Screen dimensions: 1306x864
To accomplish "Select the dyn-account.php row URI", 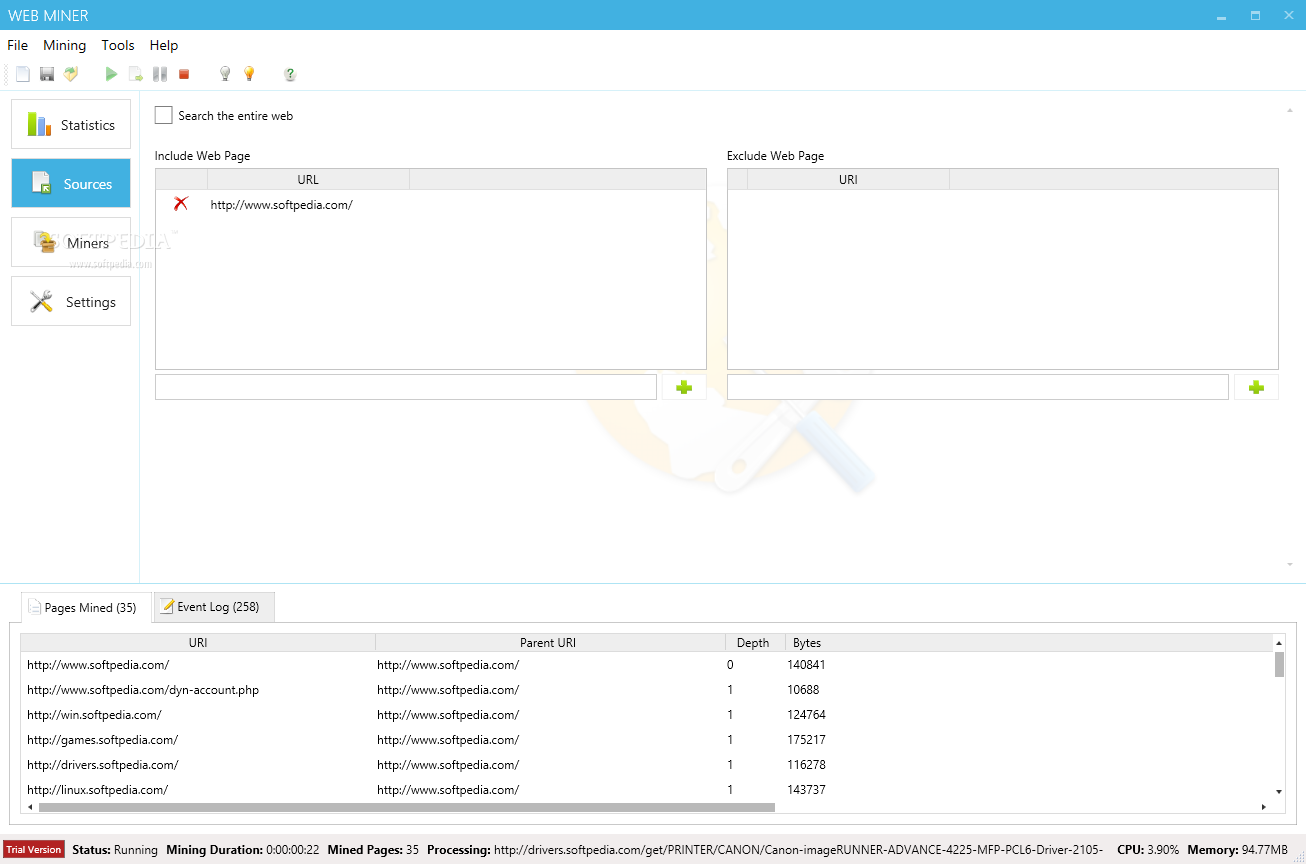I will (x=143, y=690).
